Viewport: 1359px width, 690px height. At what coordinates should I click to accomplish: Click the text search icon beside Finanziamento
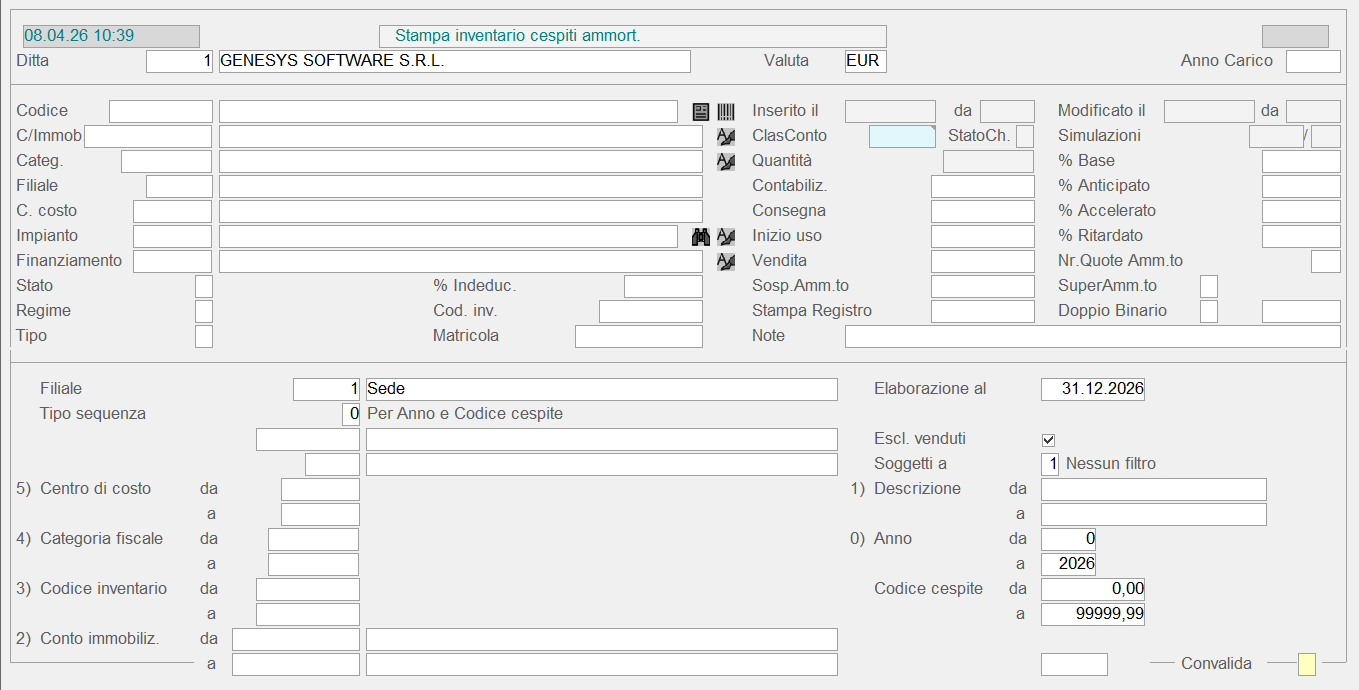[726, 261]
